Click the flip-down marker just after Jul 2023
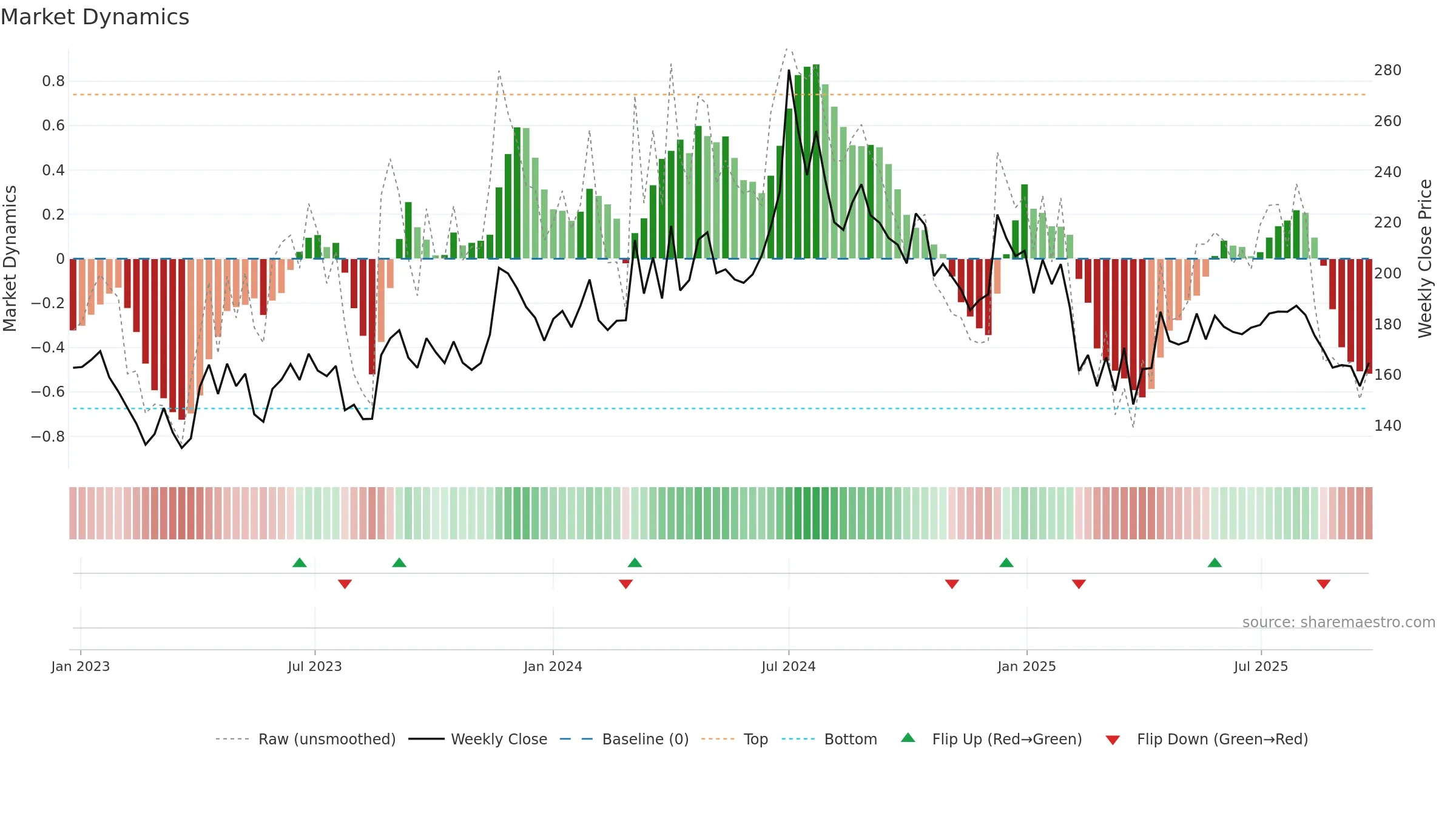 (345, 584)
